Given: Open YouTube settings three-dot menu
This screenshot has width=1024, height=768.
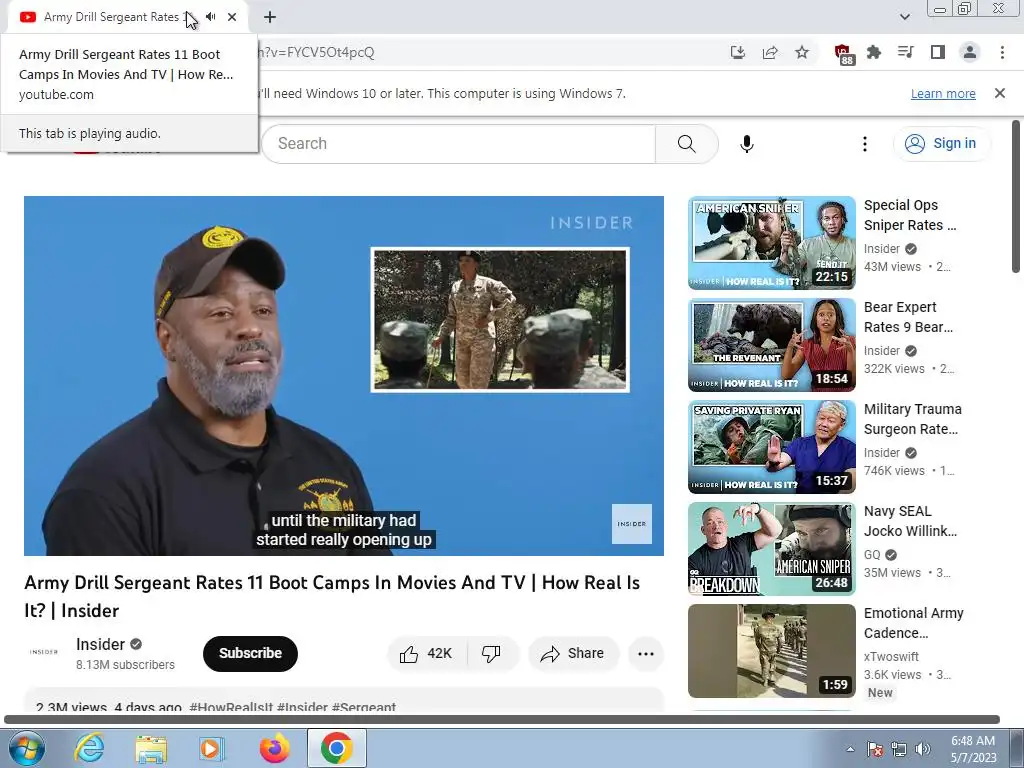Looking at the screenshot, I should point(865,144).
